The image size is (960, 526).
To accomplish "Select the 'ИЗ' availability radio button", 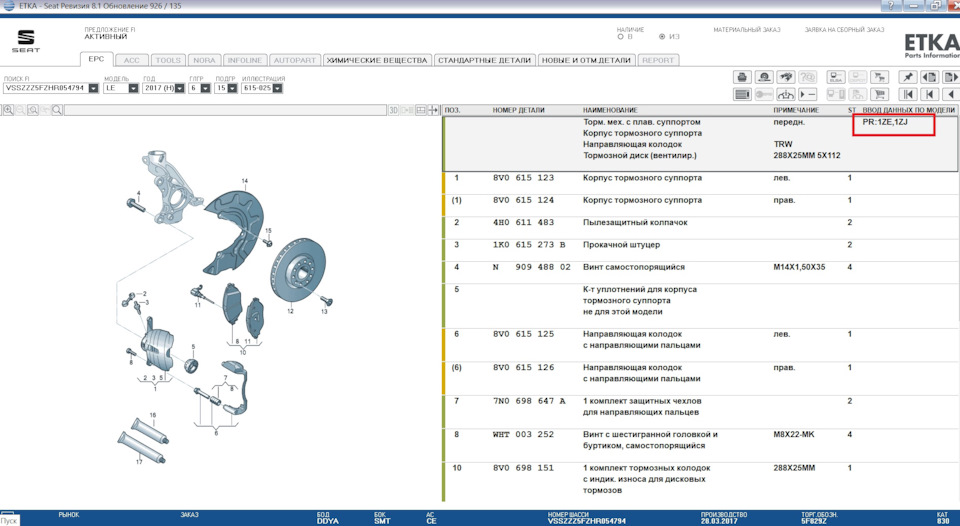I will click(x=662, y=37).
